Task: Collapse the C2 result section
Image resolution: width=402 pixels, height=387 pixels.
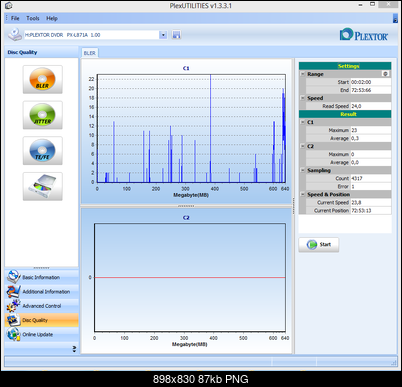Action: tap(303, 146)
